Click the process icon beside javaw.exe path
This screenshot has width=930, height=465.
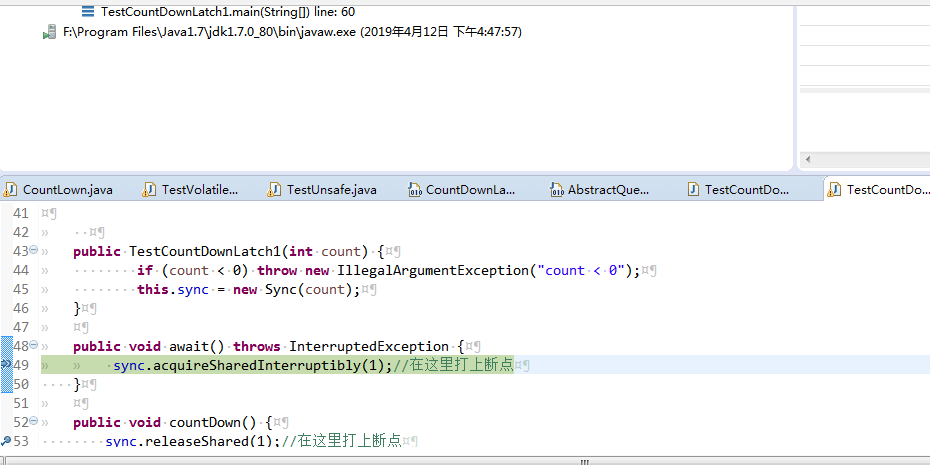click(x=49, y=33)
